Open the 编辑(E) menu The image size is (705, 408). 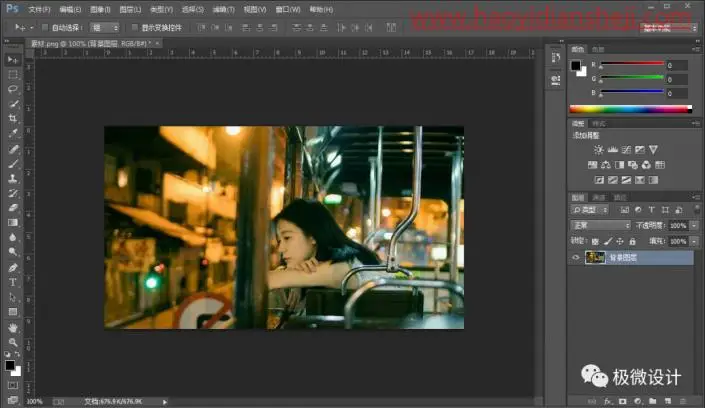pos(70,9)
